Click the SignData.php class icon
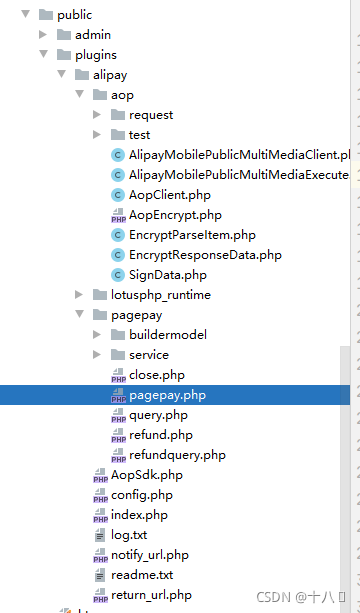 [118, 275]
